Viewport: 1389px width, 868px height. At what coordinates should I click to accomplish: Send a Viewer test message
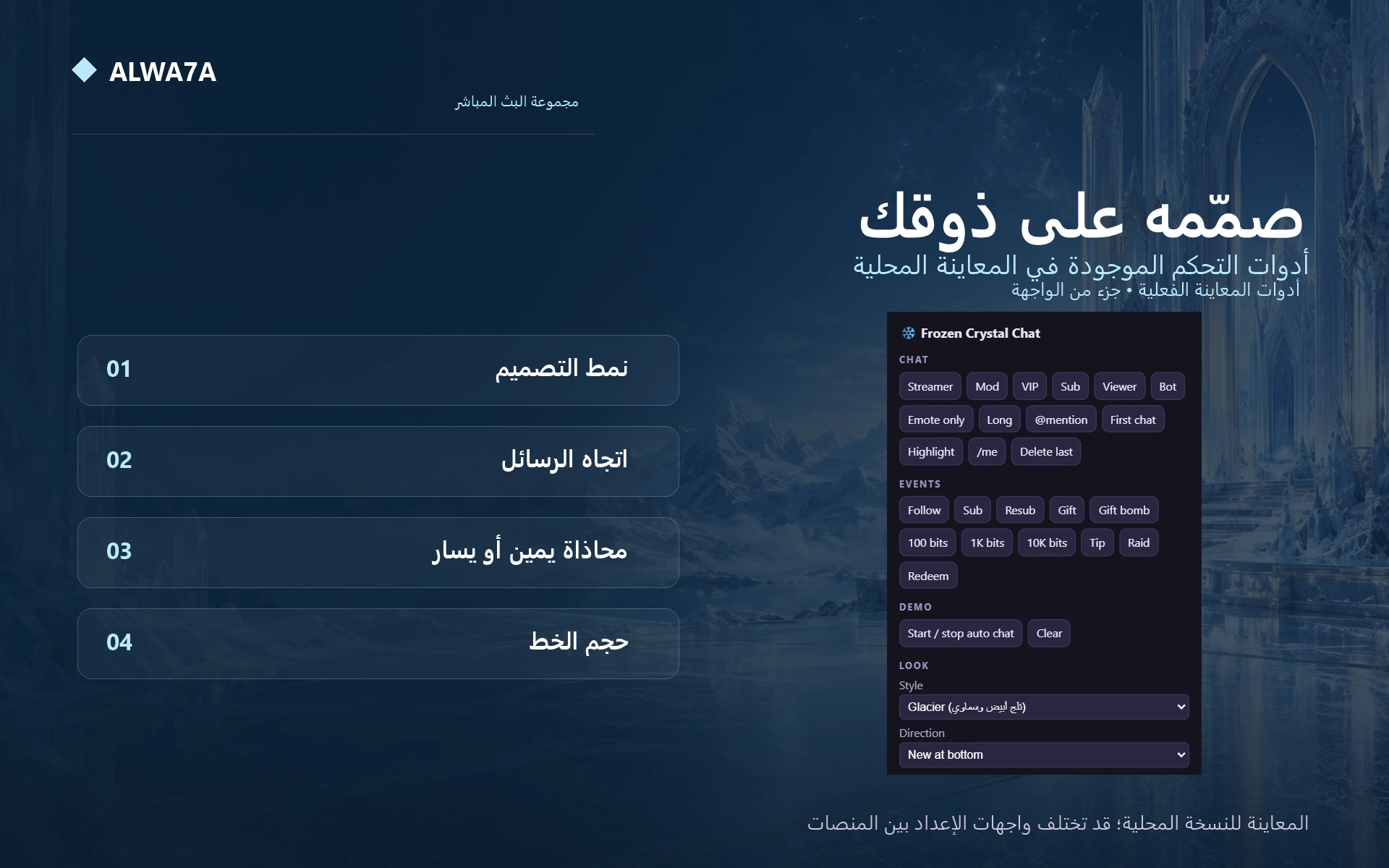pyautogui.click(x=1119, y=387)
